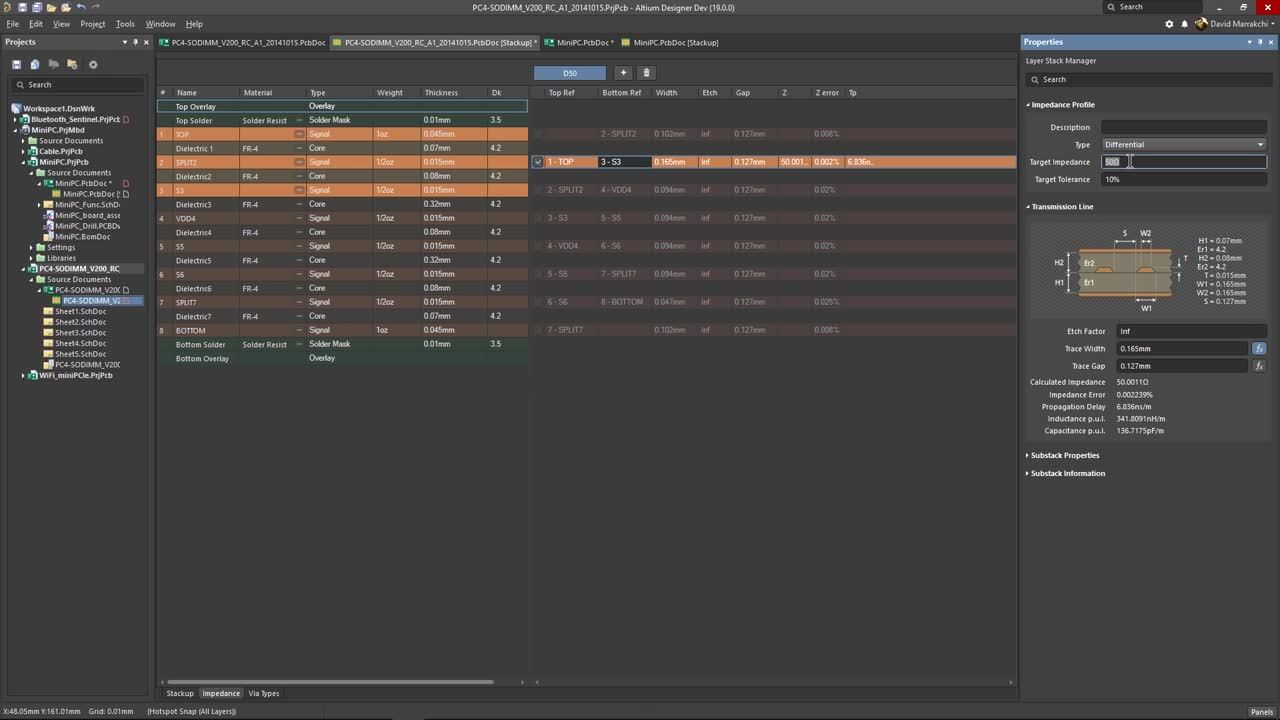1280x720 pixels.
Task: Click the compile icon in the Projects panel toolbar
Action: pyautogui.click(x=35, y=64)
